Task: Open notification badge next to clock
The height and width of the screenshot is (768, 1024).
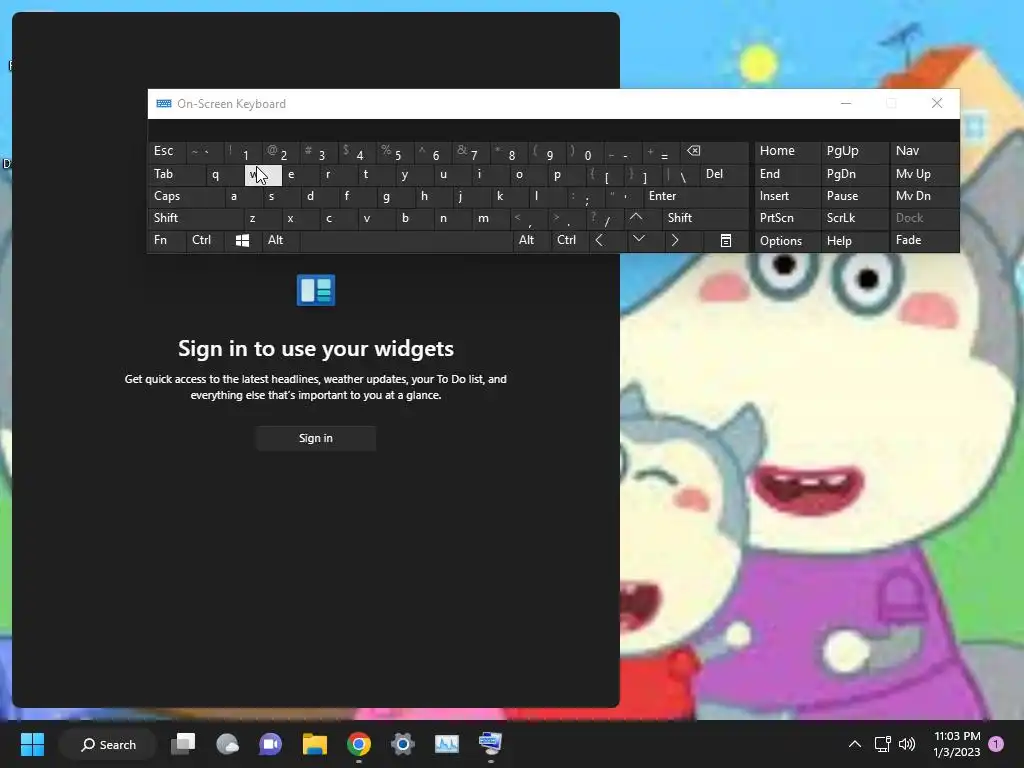Action: pos(996,744)
